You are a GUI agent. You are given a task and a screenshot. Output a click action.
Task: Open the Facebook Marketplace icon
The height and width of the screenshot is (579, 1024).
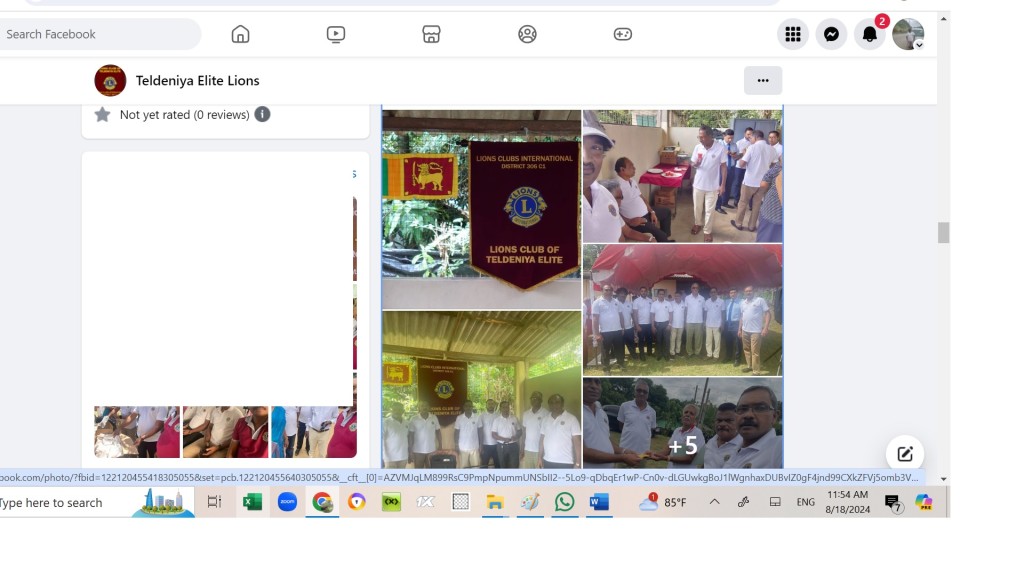(x=431, y=34)
